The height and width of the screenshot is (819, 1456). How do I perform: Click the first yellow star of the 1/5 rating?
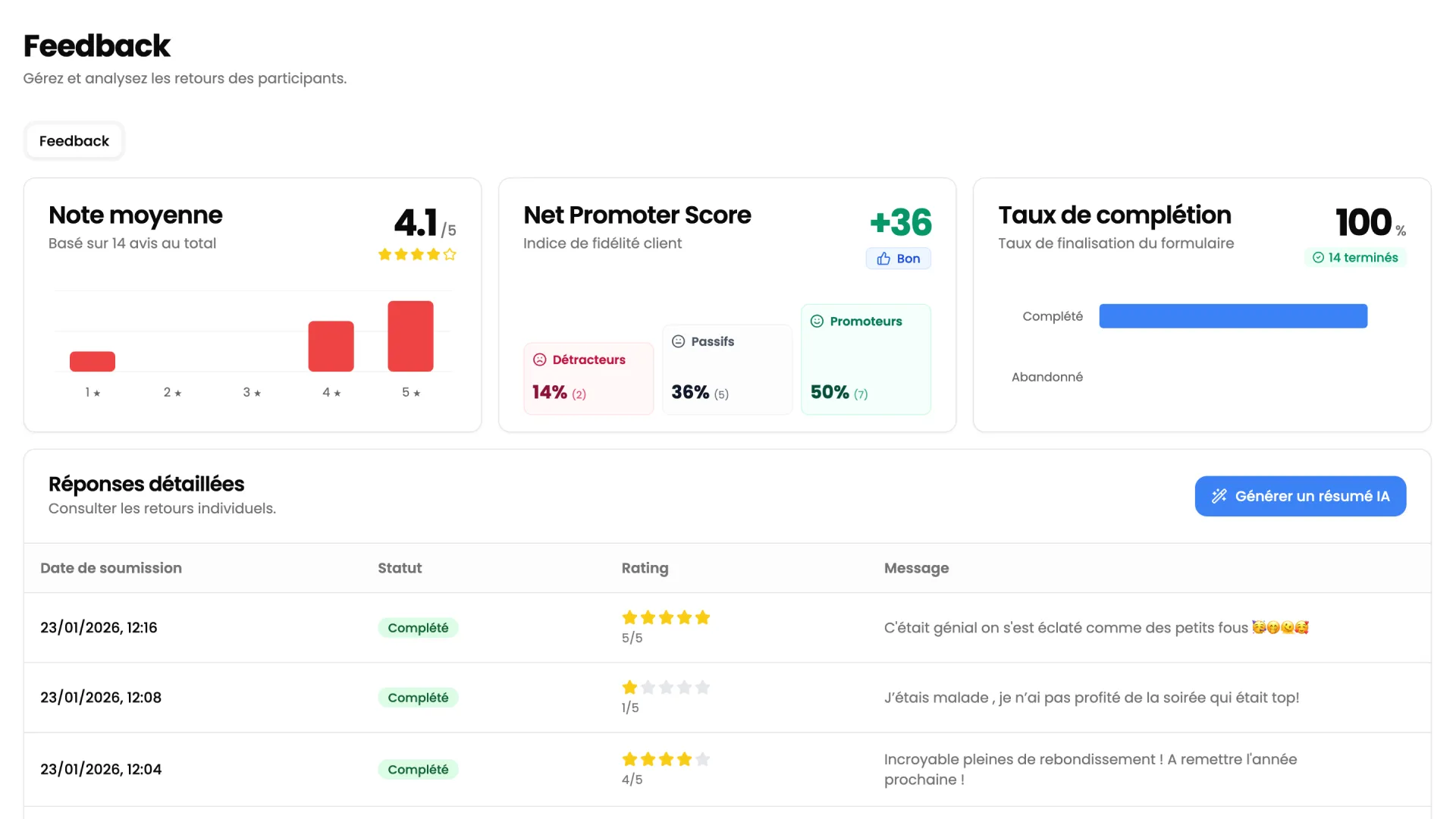click(629, 687)
